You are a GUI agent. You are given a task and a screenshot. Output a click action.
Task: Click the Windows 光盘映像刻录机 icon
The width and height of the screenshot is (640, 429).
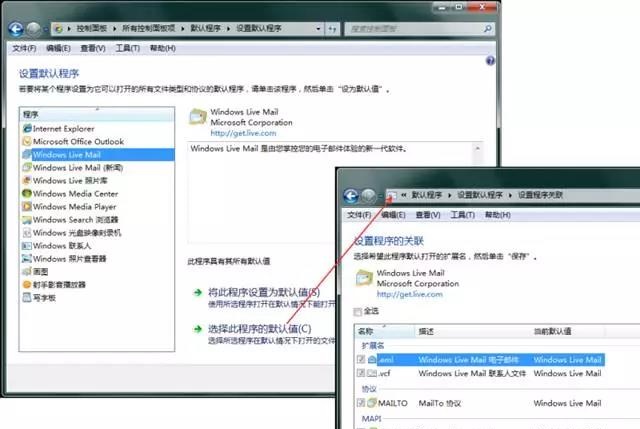click(x=27, y=233)
